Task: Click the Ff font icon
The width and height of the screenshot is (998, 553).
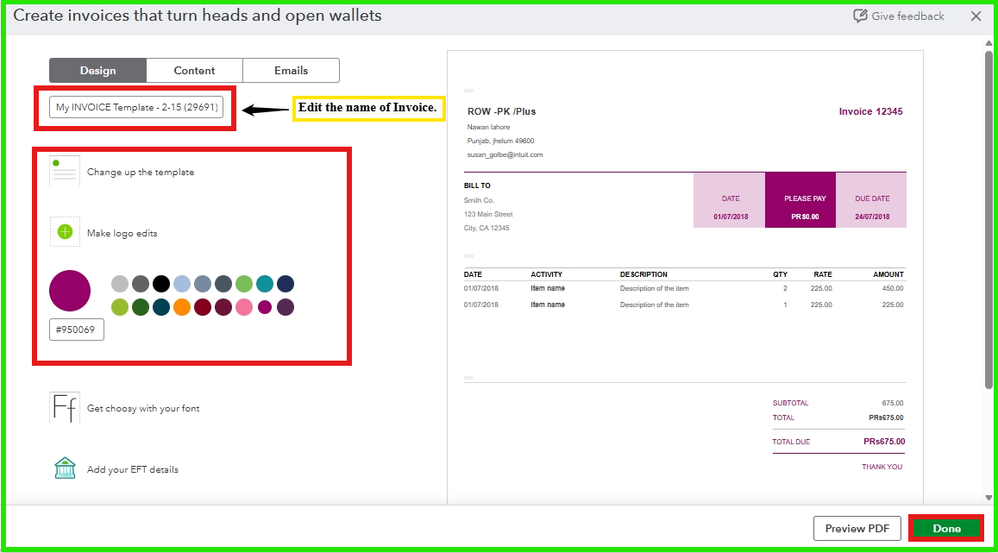Action: pos(64,408)
